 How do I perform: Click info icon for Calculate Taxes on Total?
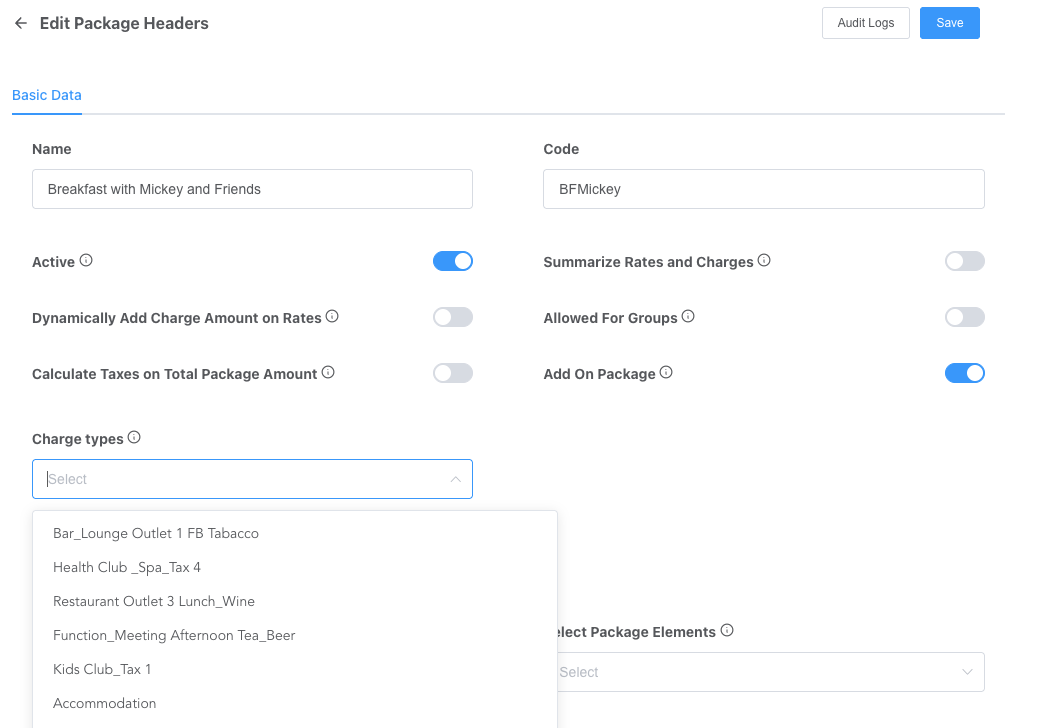pos(328,373)
